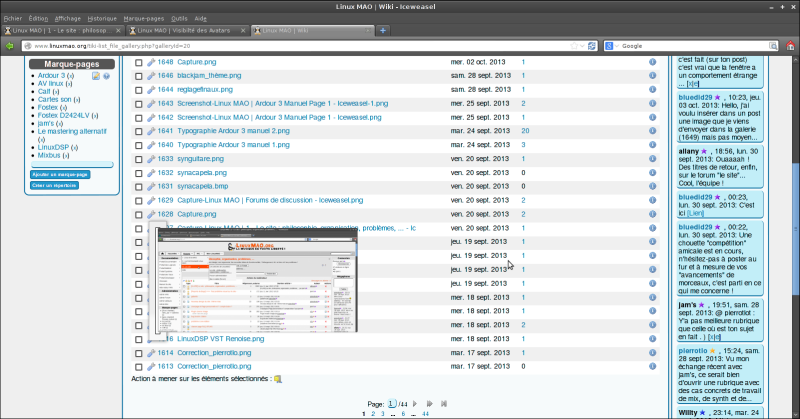Open LinuxDSP VST Renoise.png link

(x=220, y=339)
